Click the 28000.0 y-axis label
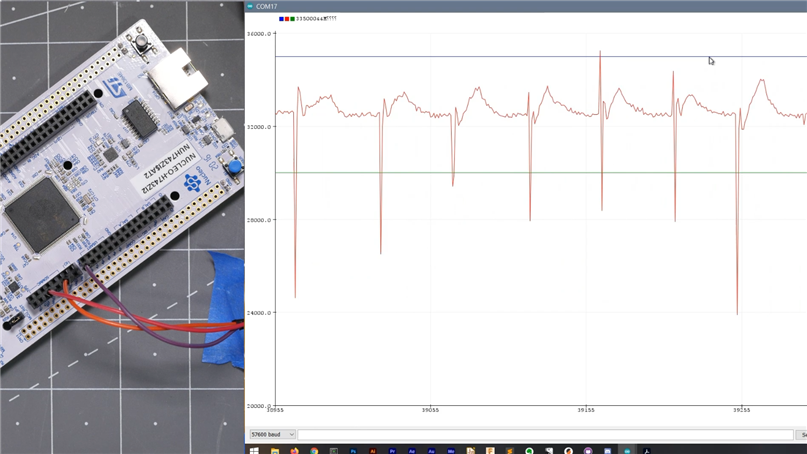The width and height of the screenshot is (807, 454). coord(259,220)
